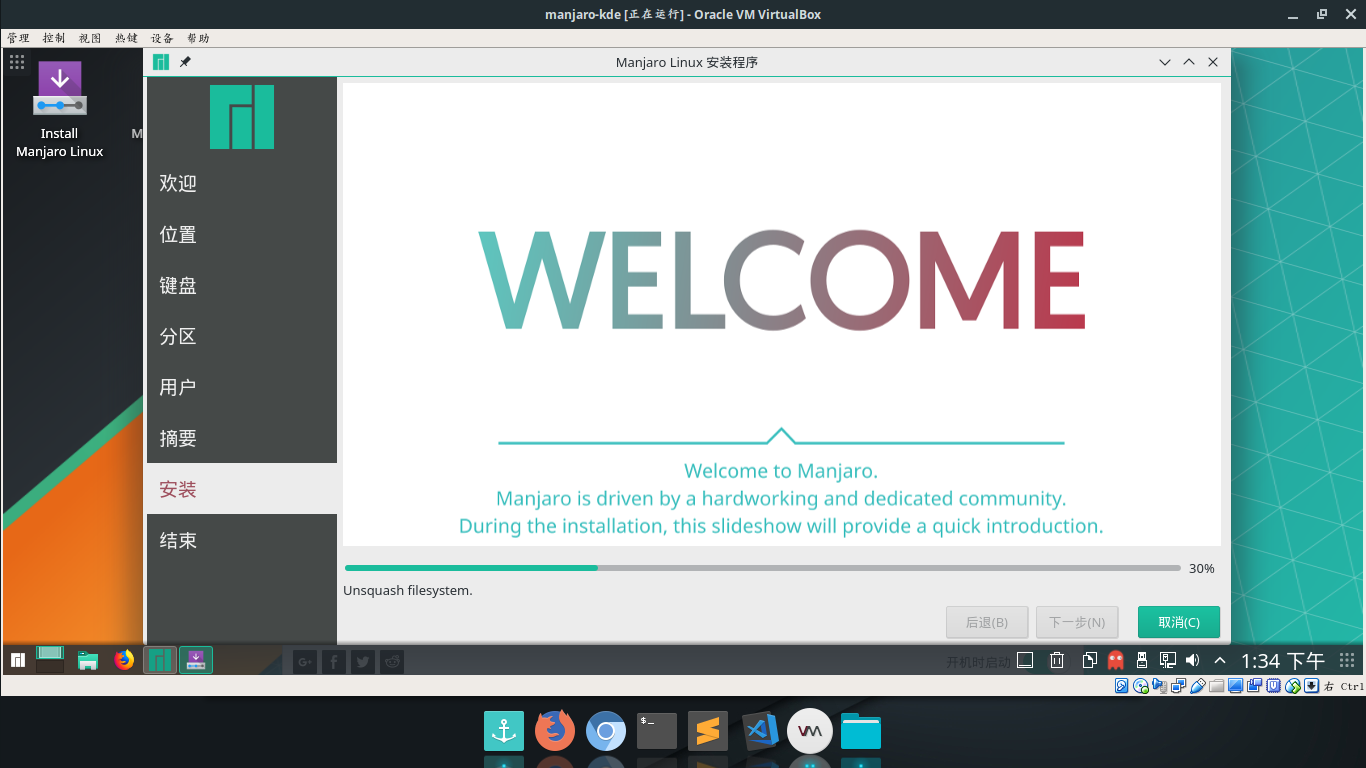Click the VirtualBox display indicator icon
Viewport: 1366px width, 768px height.
click(1236, 686)
